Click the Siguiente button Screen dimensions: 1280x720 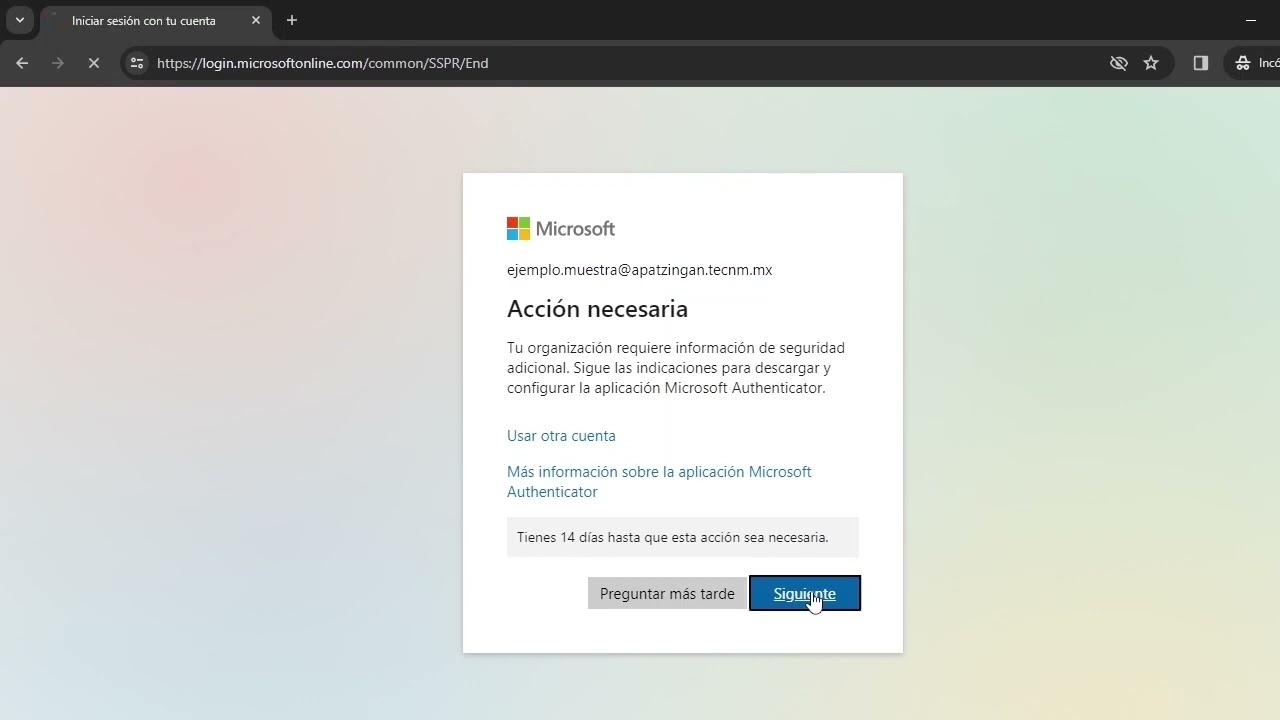pos(805,593)
